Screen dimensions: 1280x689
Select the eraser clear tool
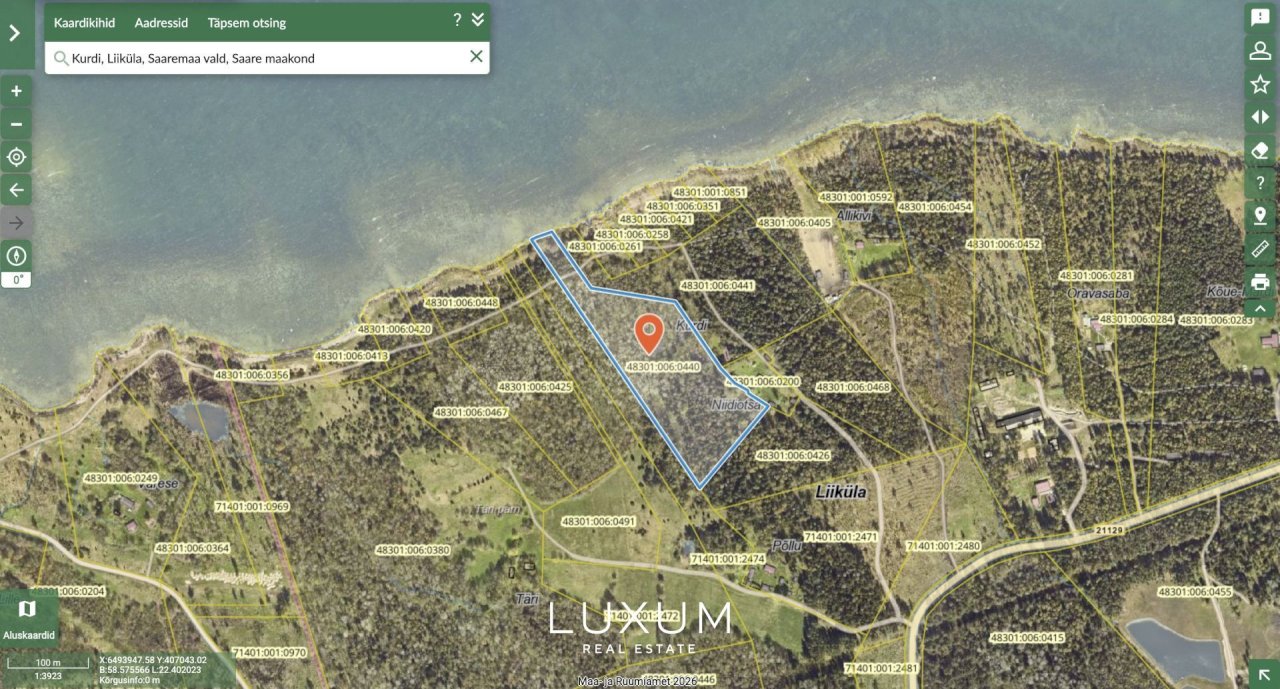(1260, 150)
